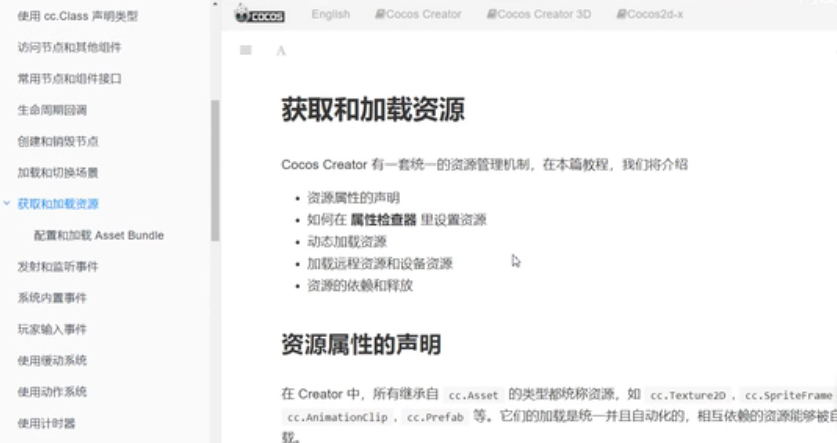Select active item '获取和加载资源' in sidebar
The height and width of the screenshot is (443, 837).
click(x=58, y=204)
